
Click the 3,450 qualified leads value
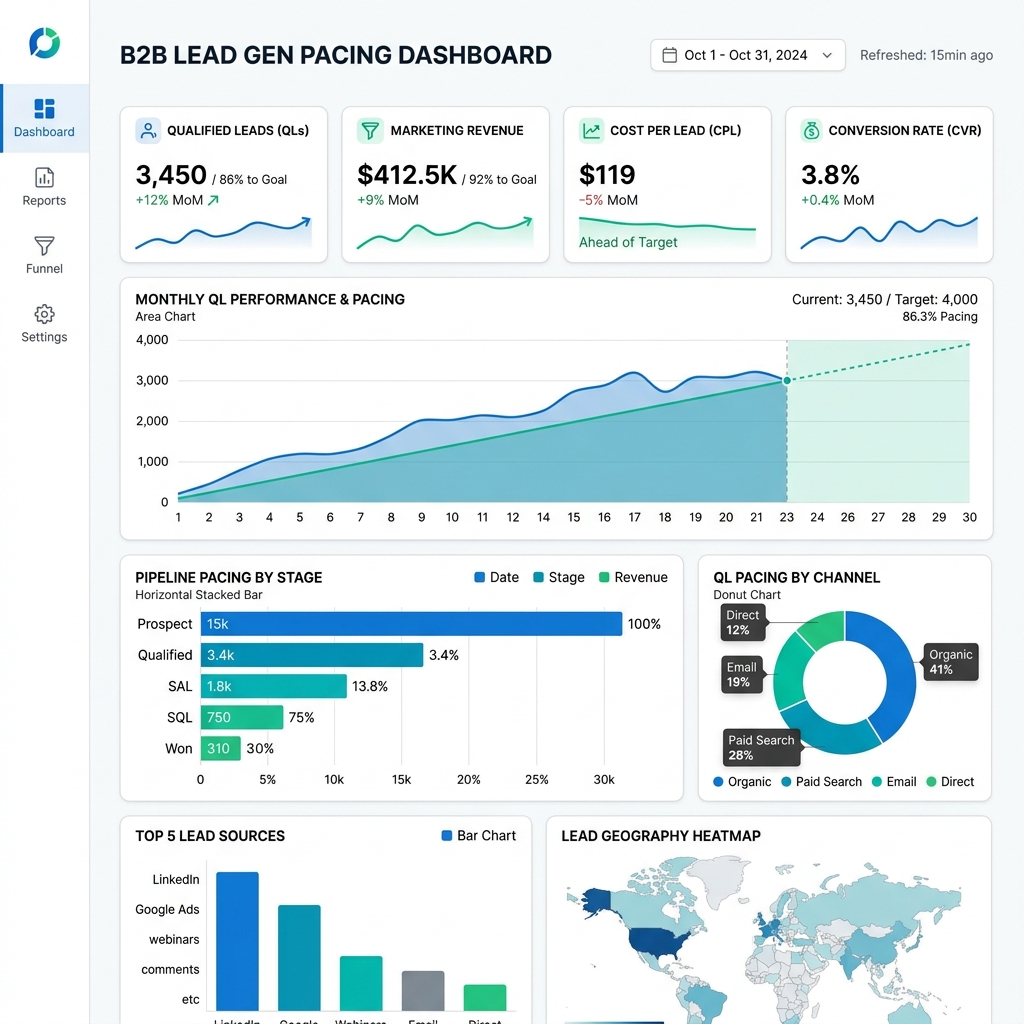[171, 175]
